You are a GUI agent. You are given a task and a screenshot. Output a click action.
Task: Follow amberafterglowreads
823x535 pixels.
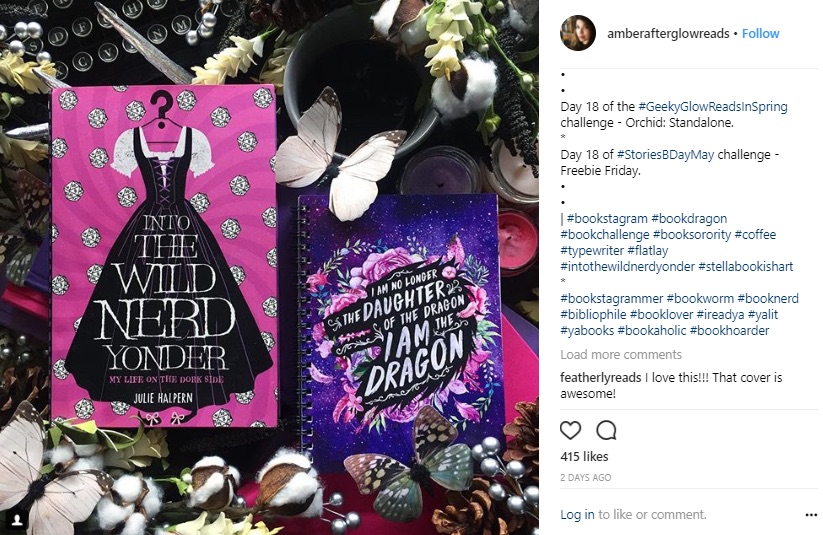[x=760, y=34]
